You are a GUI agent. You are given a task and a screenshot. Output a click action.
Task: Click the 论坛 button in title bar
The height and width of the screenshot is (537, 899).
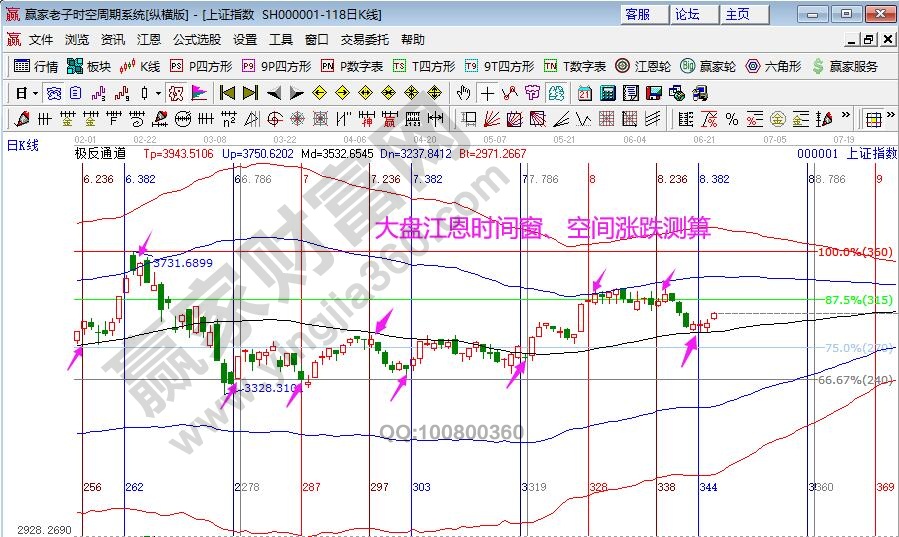tap(688, 14)
